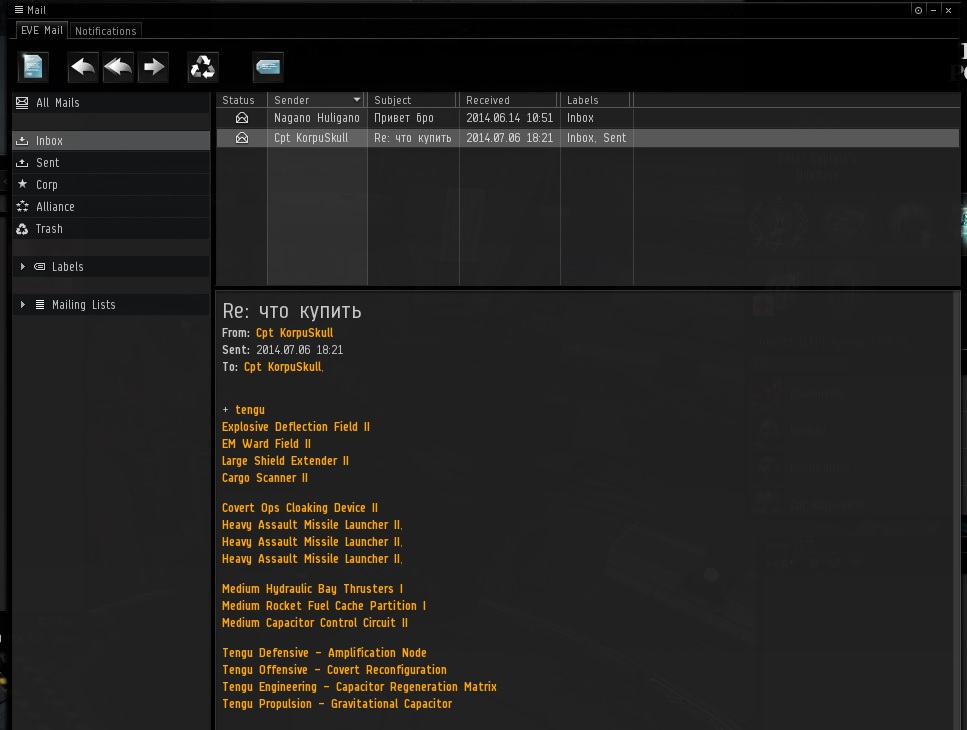967x730 pixels.
Task: Trash the selected mail with recycle icon
Action: coord(202,67)
